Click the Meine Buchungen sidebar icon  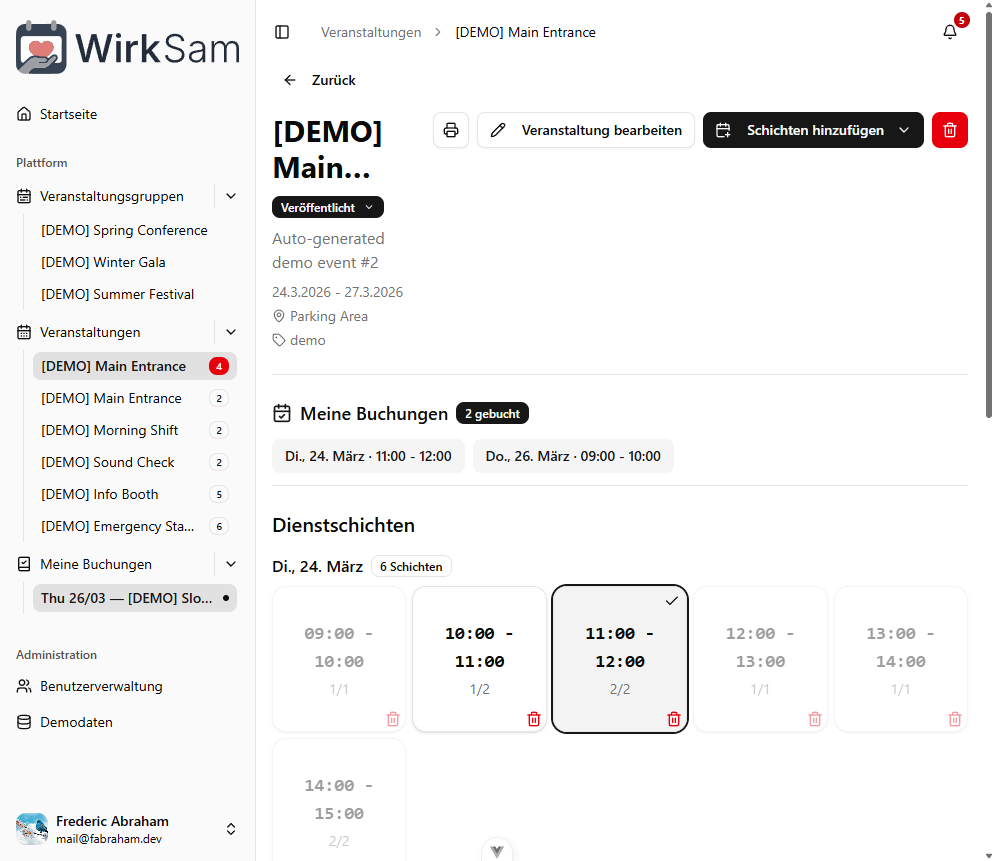pos(24,564)
